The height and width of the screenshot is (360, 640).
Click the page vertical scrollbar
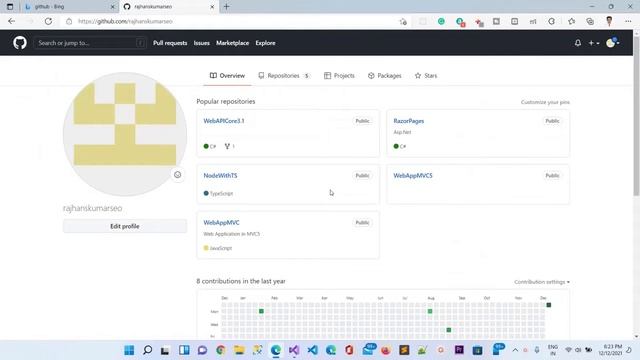[636, 116]
